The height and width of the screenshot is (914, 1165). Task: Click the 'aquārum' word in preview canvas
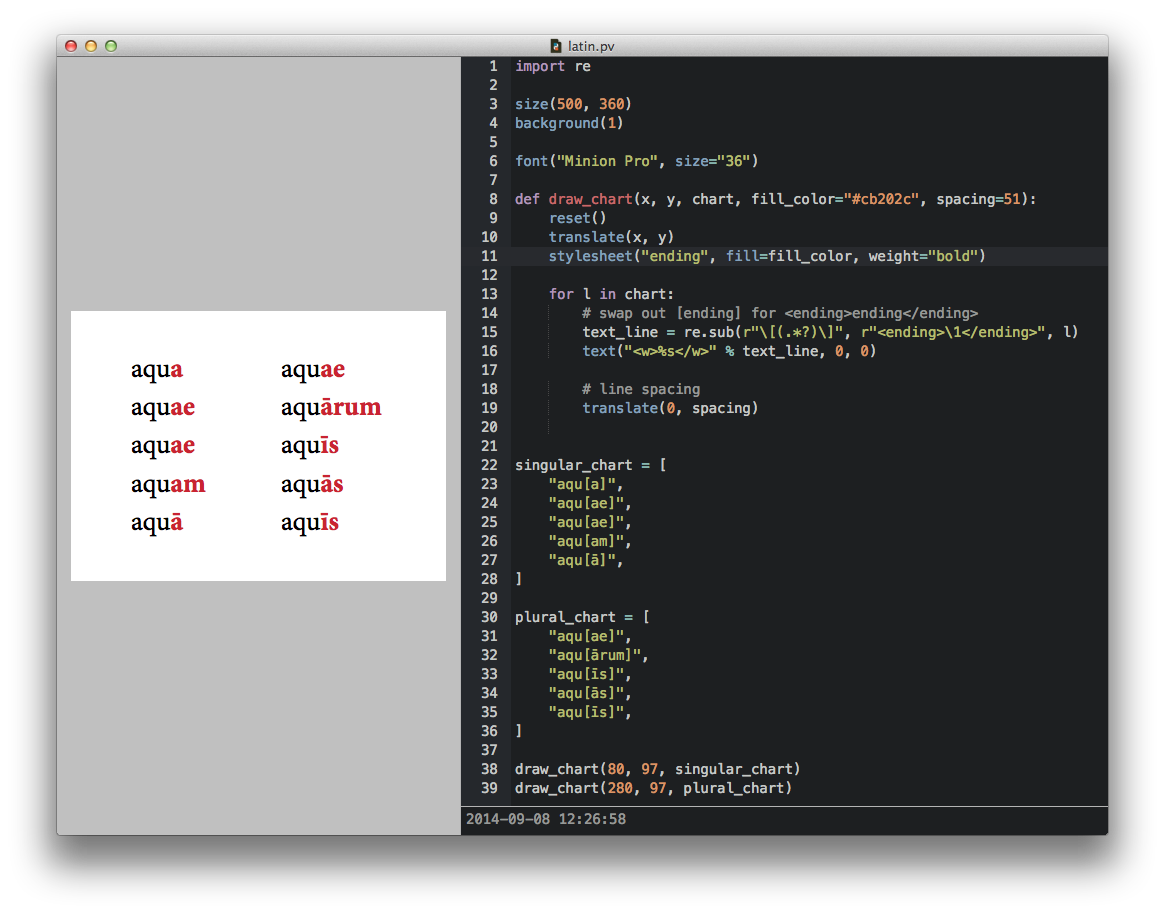331,407
